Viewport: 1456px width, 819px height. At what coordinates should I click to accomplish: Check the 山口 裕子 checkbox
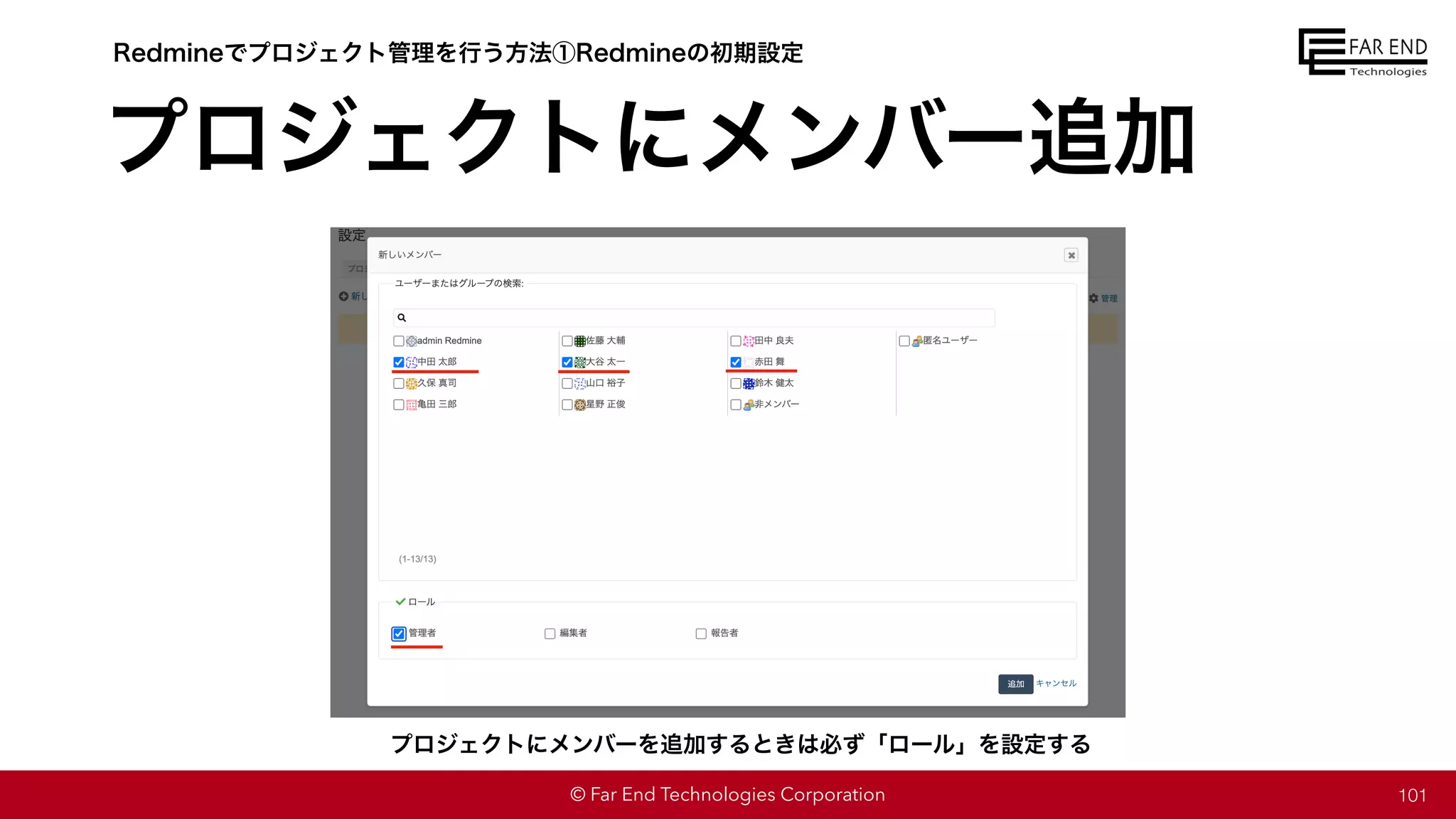(x=567, y=383)
